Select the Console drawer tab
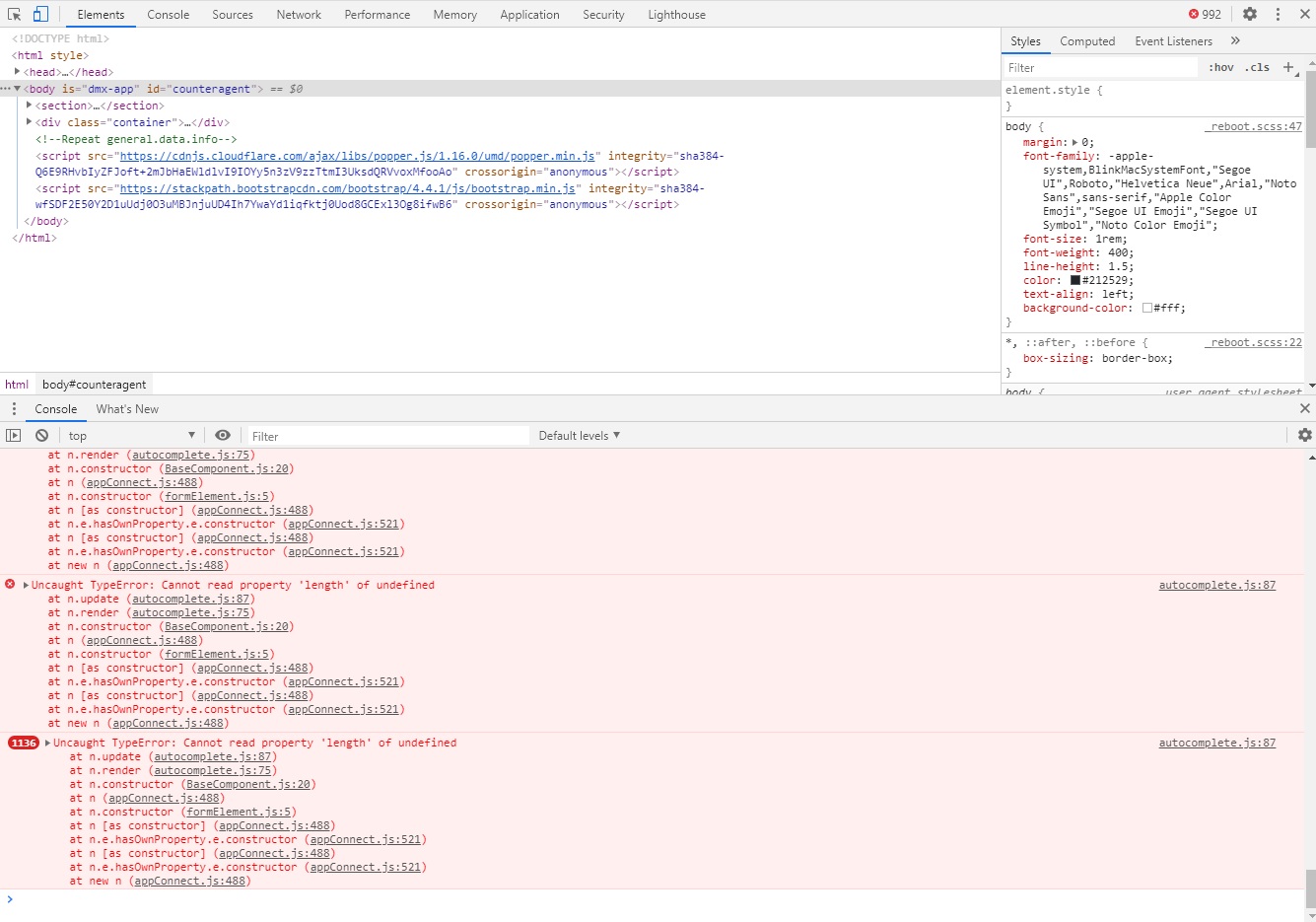1316x922 pixels. tap(56, 408)
